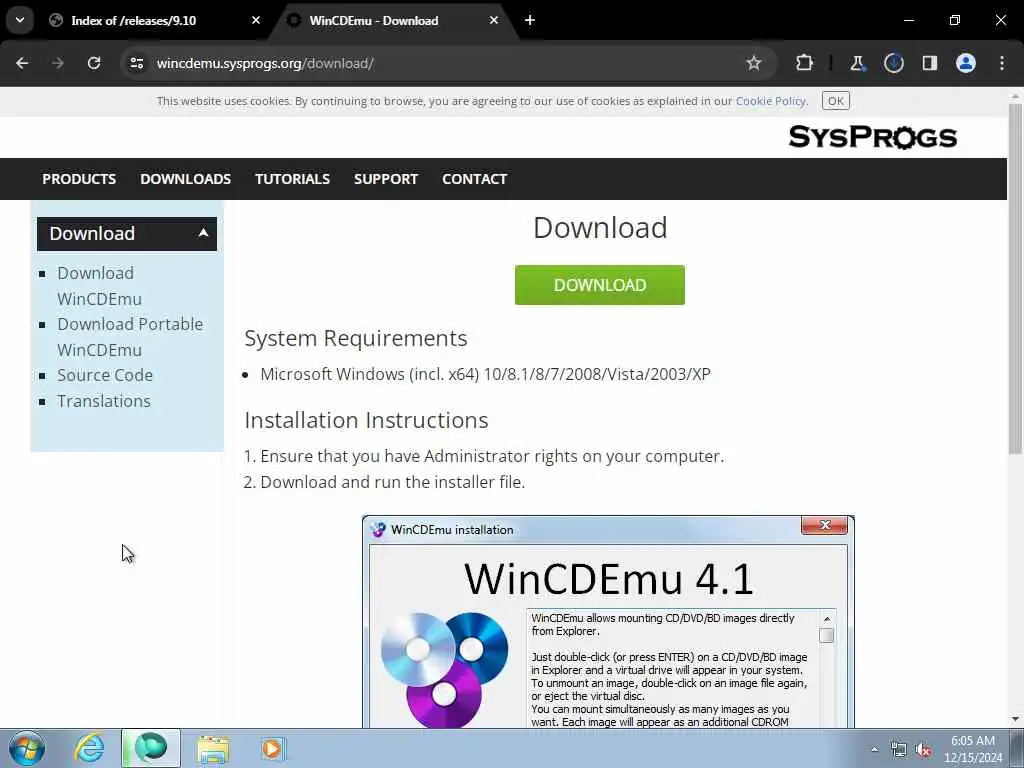Click the active browser taskbar icon
Screen dimensions: 1024x768
click(150, 748)
